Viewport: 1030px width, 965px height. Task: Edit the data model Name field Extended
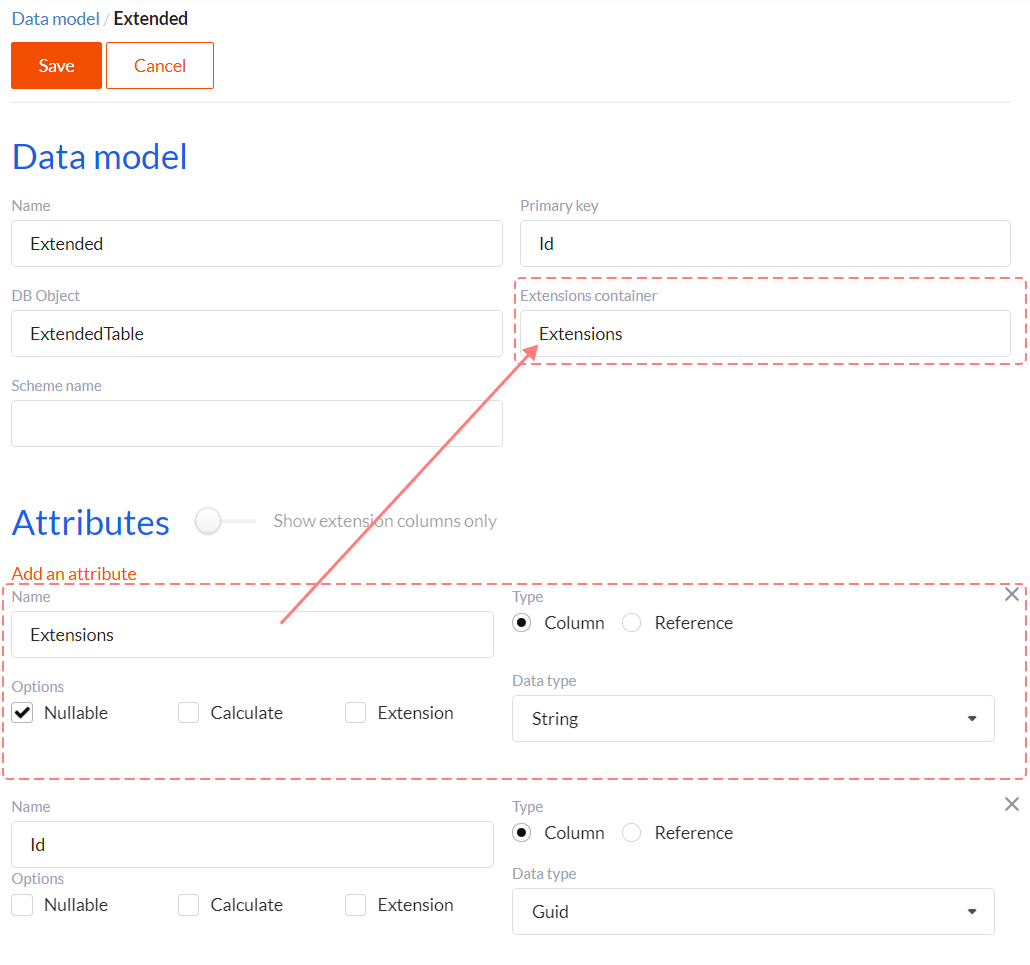(257, 244)
